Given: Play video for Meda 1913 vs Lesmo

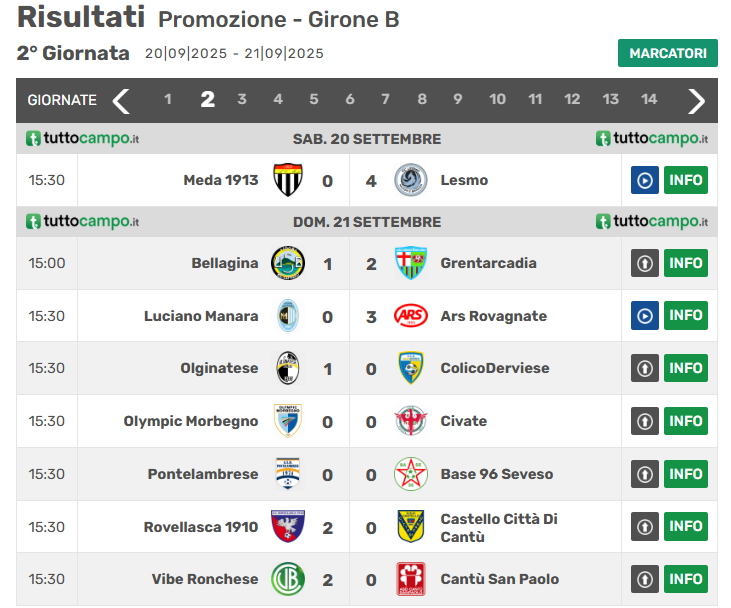Looking at the screenshot, I should 645,180.
